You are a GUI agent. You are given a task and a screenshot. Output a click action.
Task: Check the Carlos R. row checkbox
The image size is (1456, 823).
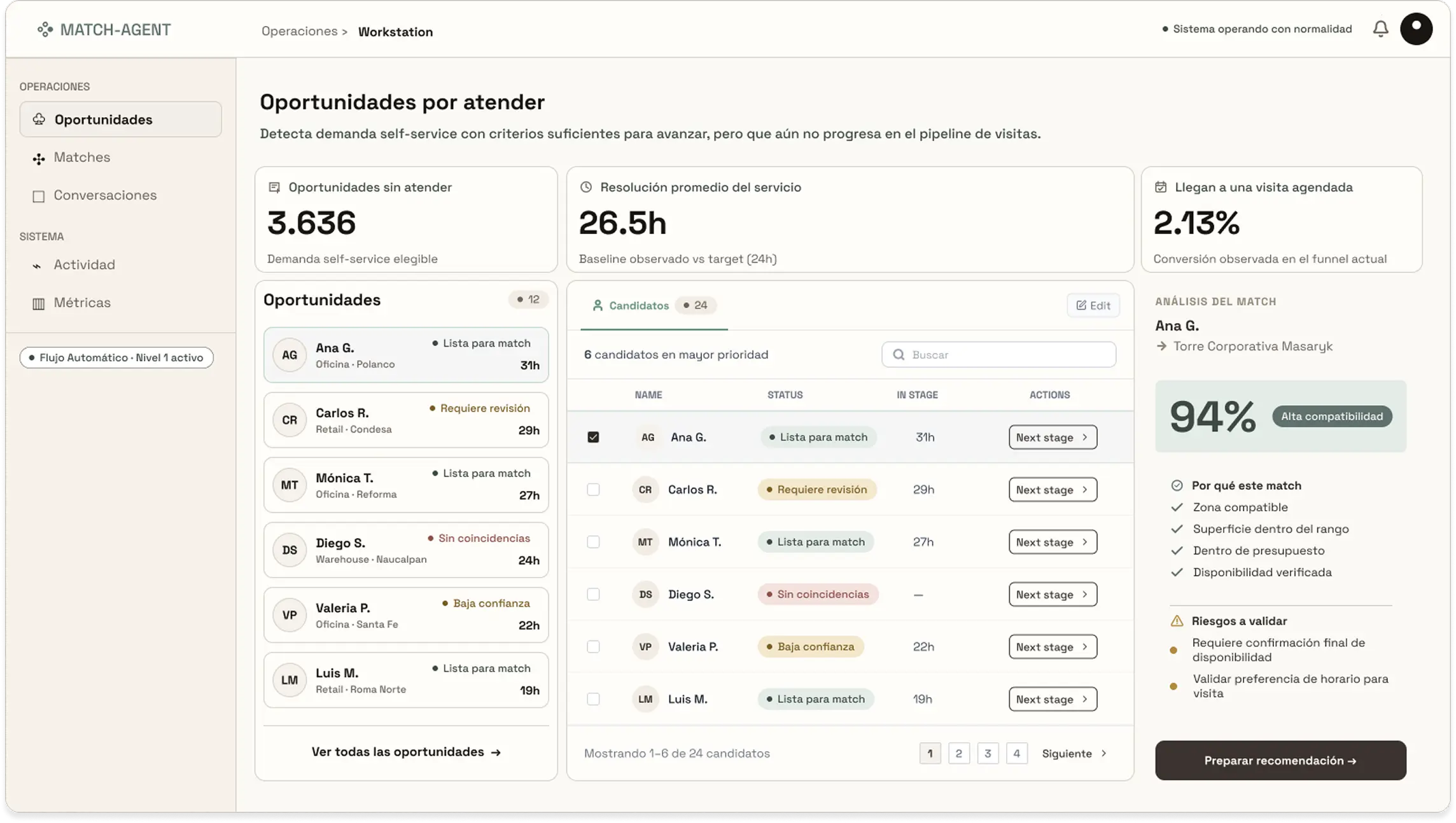tap(593, 489)
